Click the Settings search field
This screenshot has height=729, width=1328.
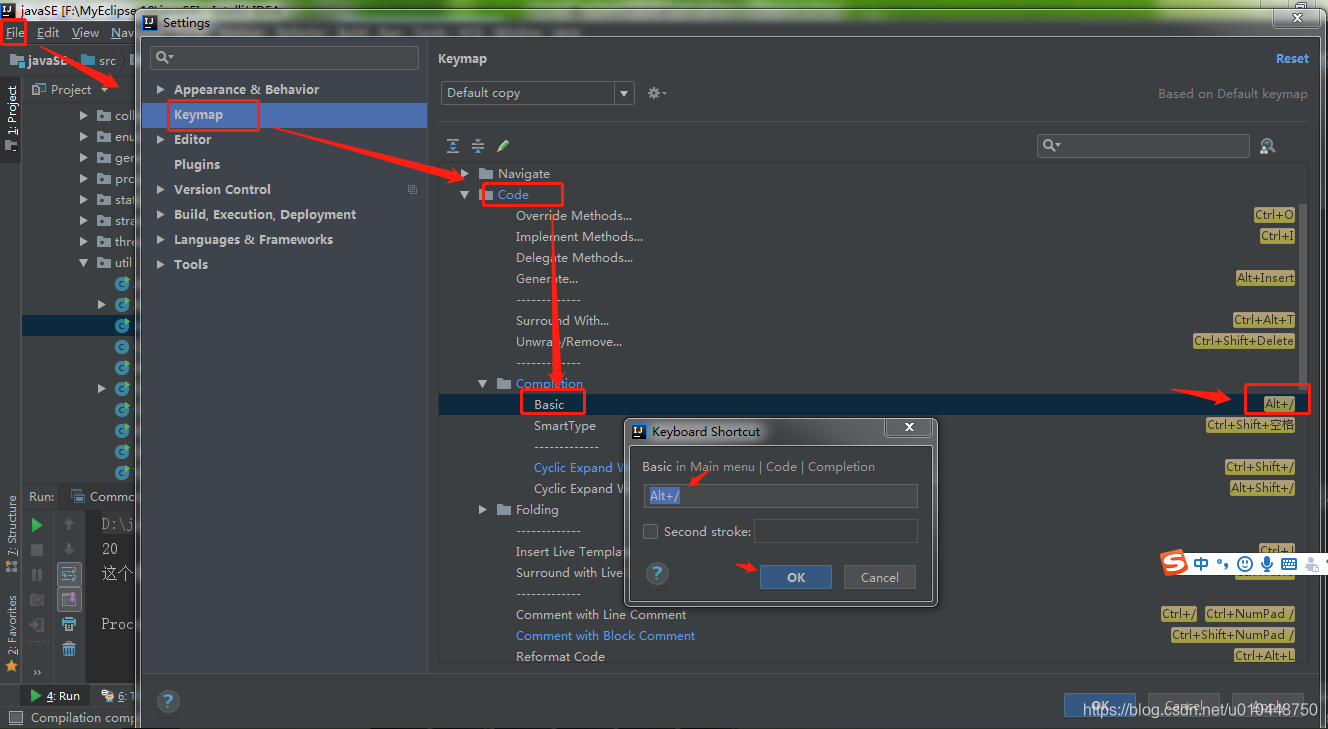284,58
